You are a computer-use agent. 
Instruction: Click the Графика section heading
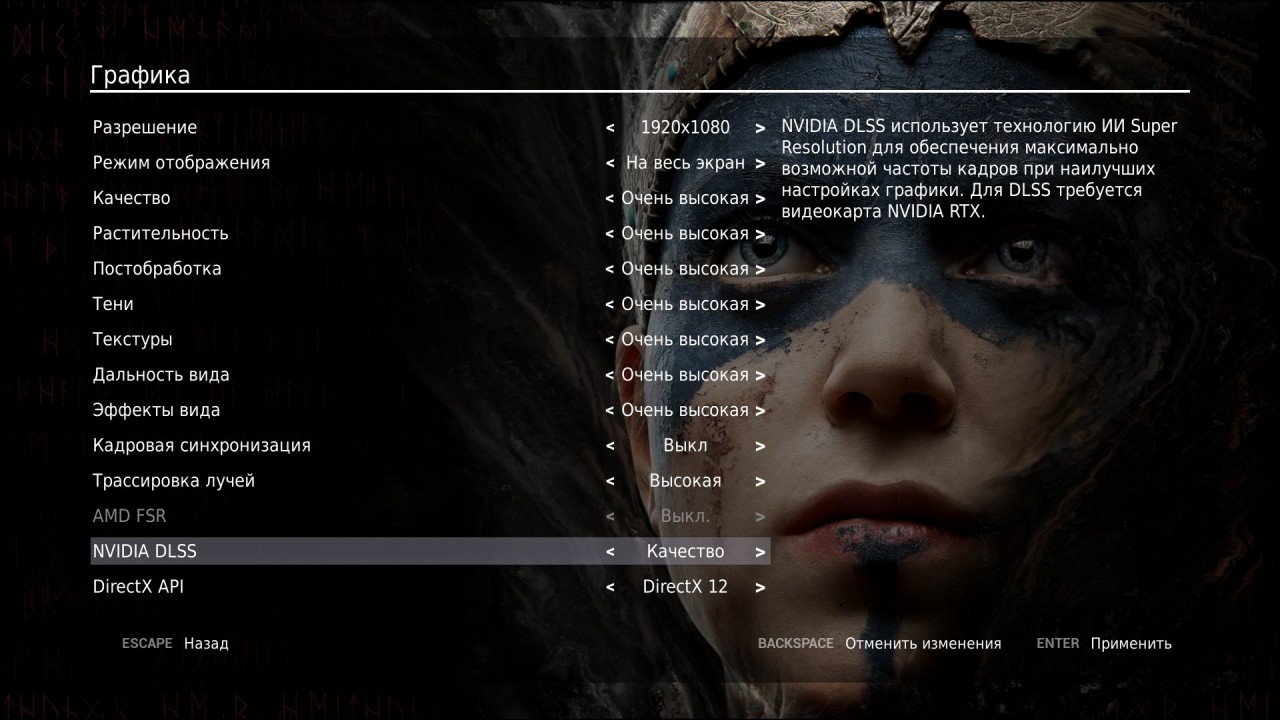(140, 76)
